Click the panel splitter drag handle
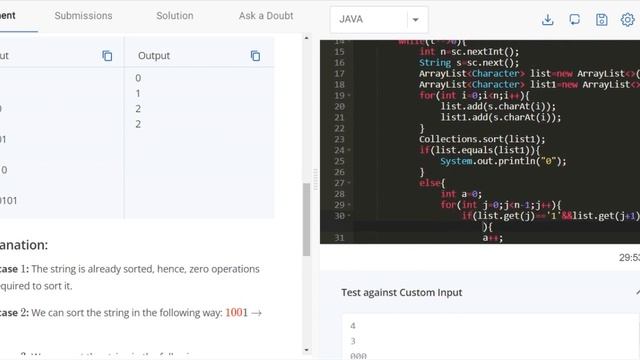Image resolution: width=640 pixels, height=360 pixels. pyautogui.click(x=315, y=180)
